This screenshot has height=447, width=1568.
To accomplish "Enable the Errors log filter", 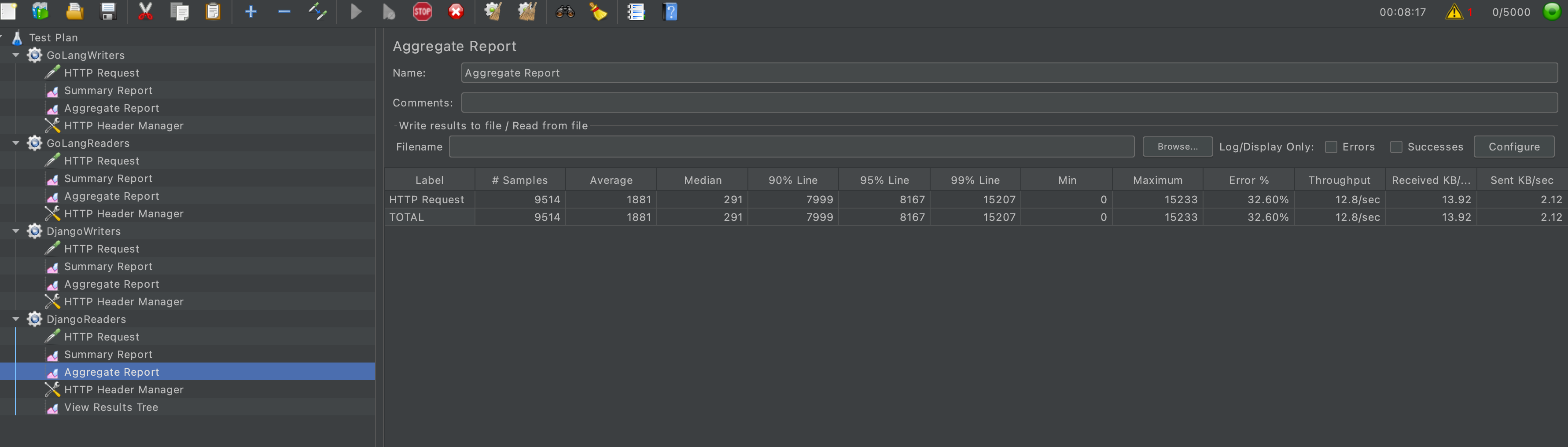I will coord(1331,147).
